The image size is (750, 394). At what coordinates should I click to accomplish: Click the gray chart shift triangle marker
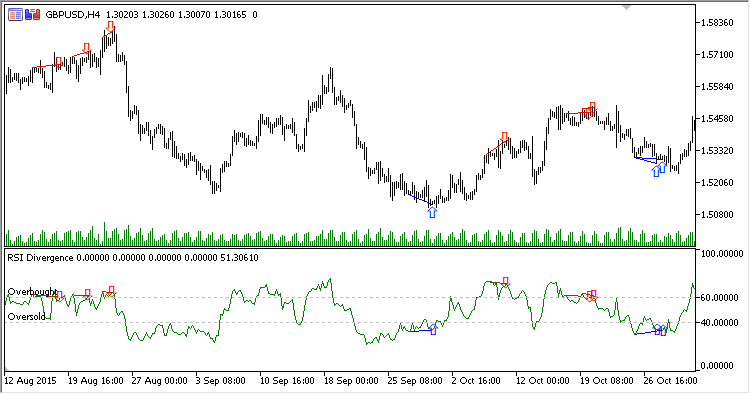pos(627,7)
